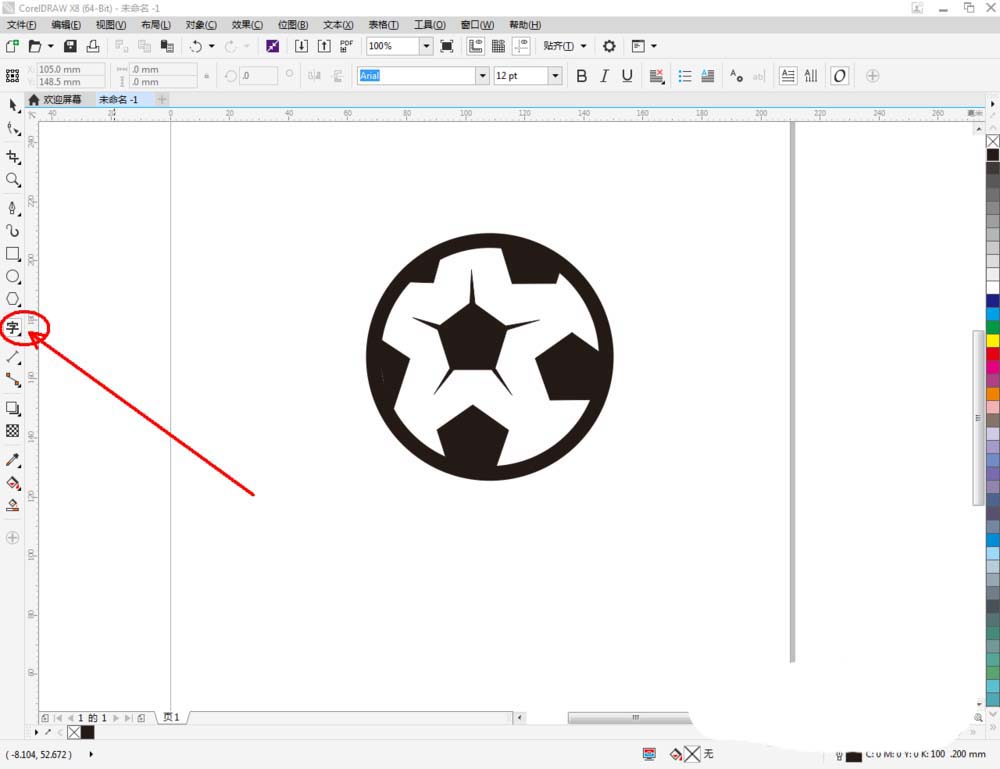Screen dimensions: 1000x769
Task: Open the 视图(V) menu
Action: (111, 25)
